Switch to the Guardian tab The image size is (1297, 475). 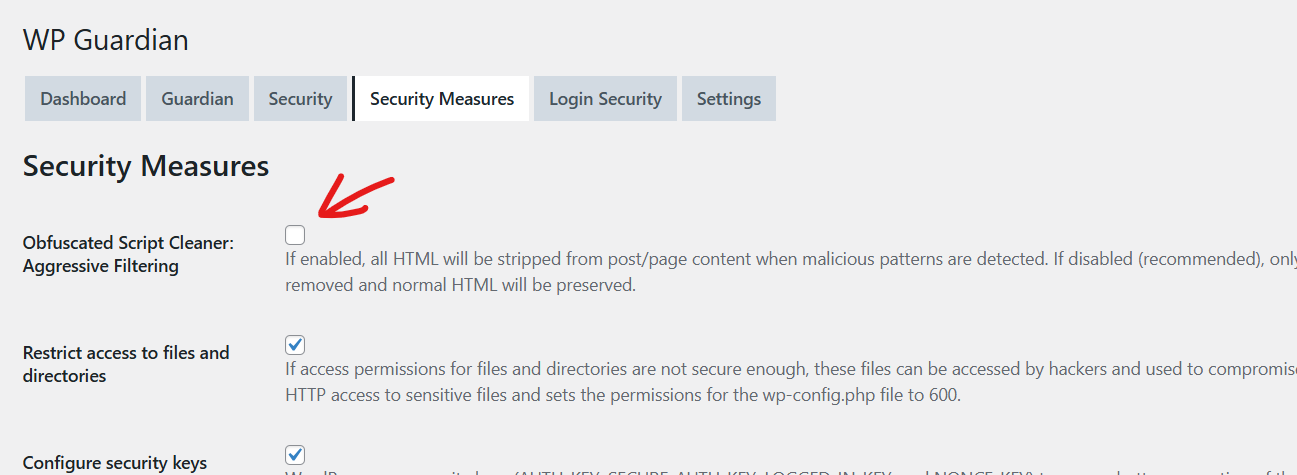tap(197, 99)
